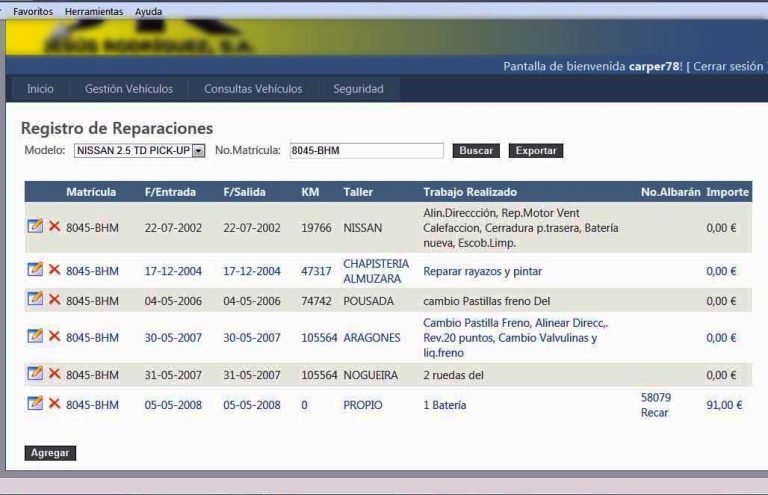The height and width of the screenshot is (495, 768).
Task: Delete the NOGUEIRA repair entry
Action: pos(54,374)
